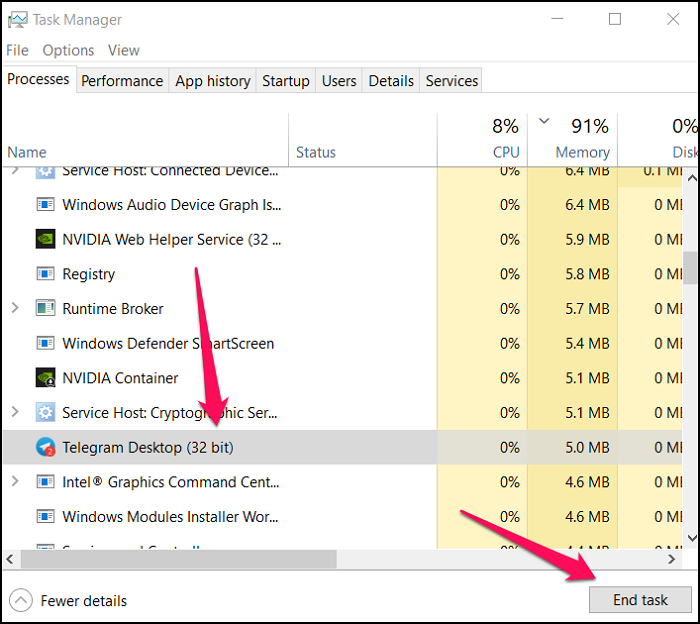The width and height of the screenshot is (700, 624).
Task: Select the NVIDIA Container process name
Action: pos(120,378)
